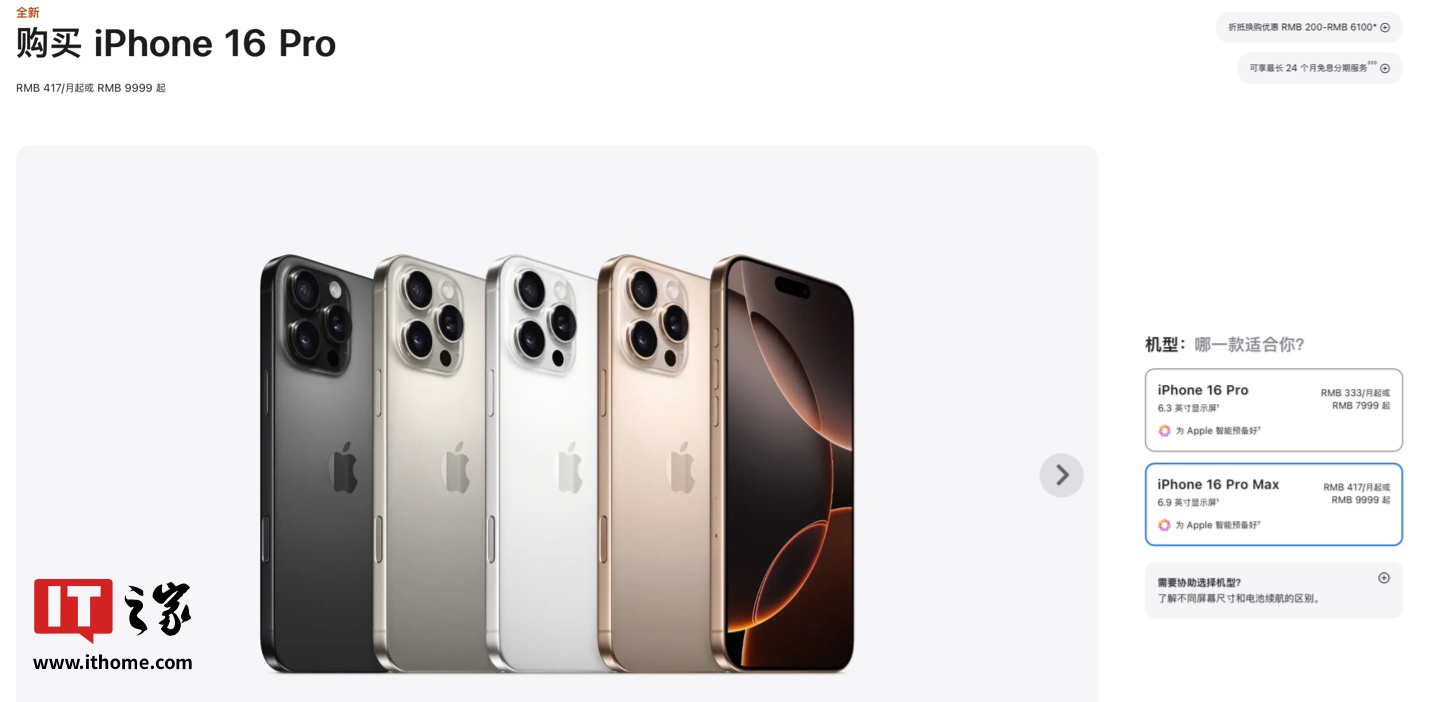Click the 购买 iPhone 16 Pro heading
This screenshot has width=1440, height=702.
[x=176, y=44]
